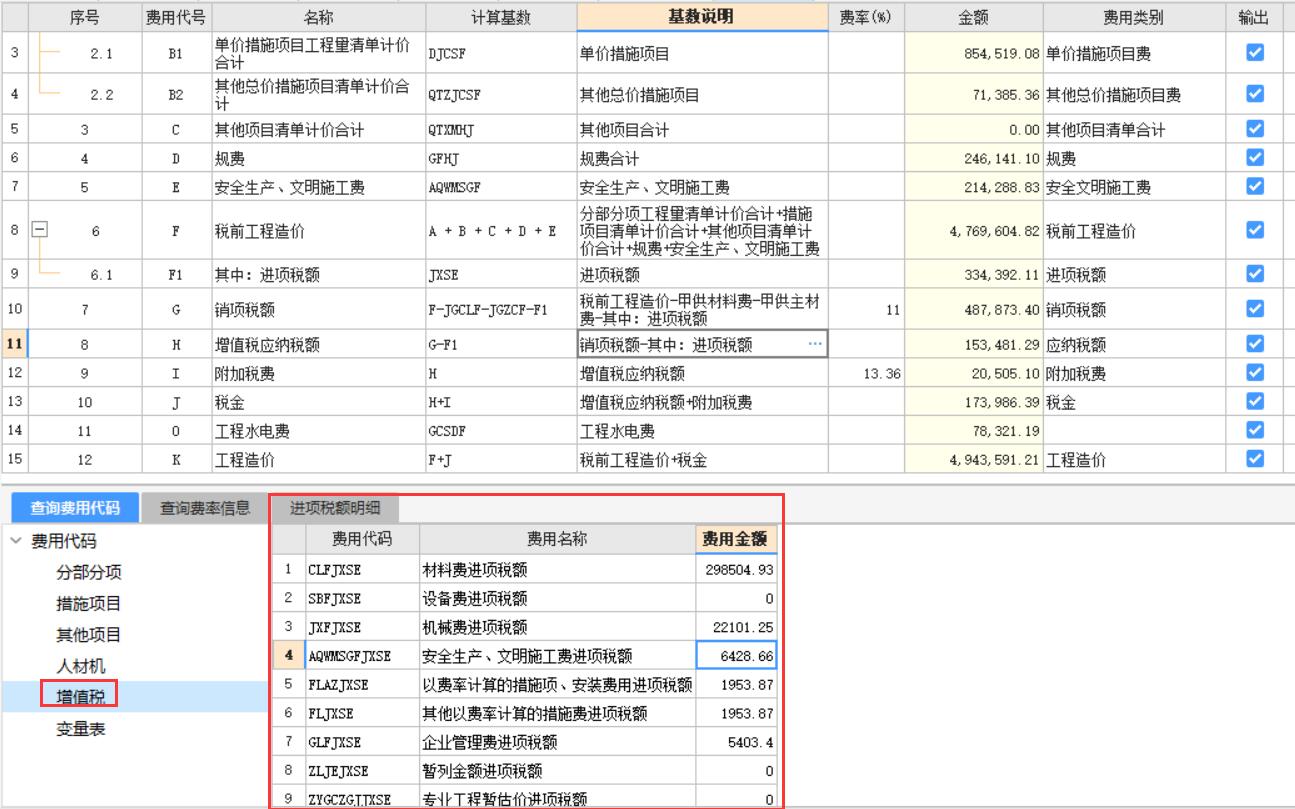Screen dimensions: 1295x809
Task: Select 措施项目 in the cost code tree
Action: click(89, 604)
